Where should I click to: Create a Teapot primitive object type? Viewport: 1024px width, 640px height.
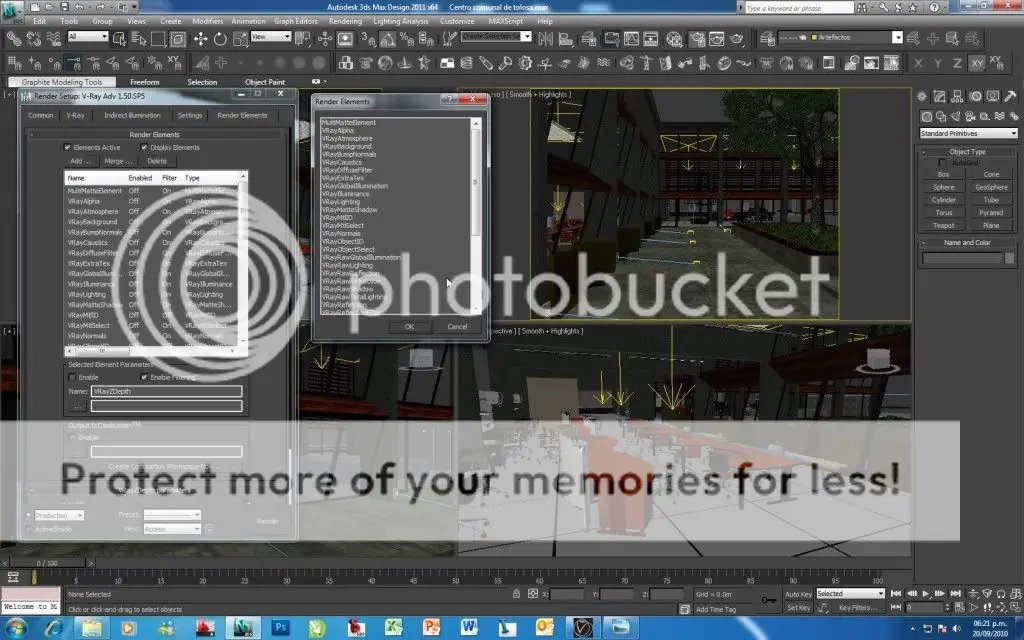coord(943,225)
